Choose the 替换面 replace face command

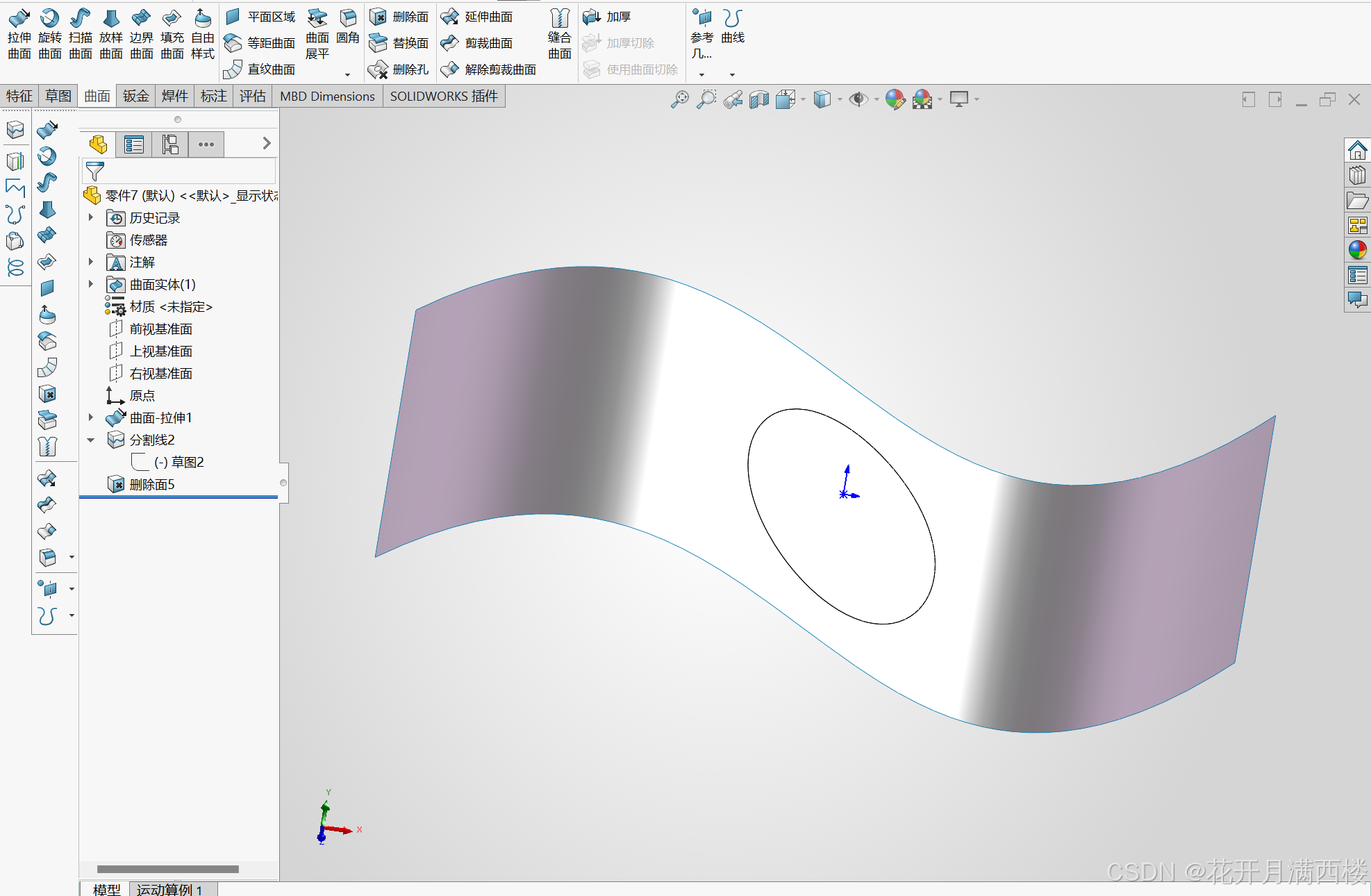click(399, 43)
